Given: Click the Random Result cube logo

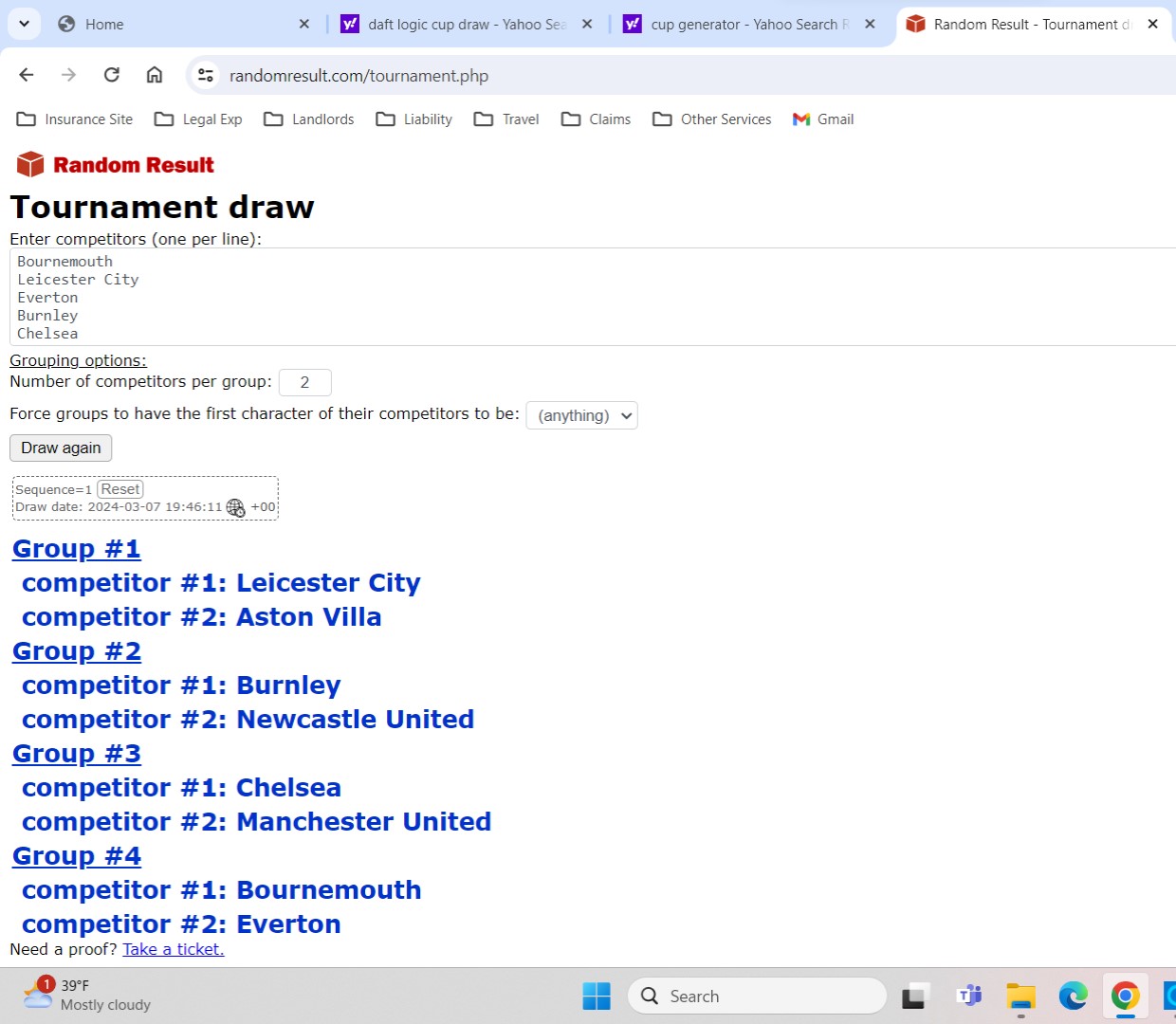Looking at the screenshot, I should (x=30, y=165).
